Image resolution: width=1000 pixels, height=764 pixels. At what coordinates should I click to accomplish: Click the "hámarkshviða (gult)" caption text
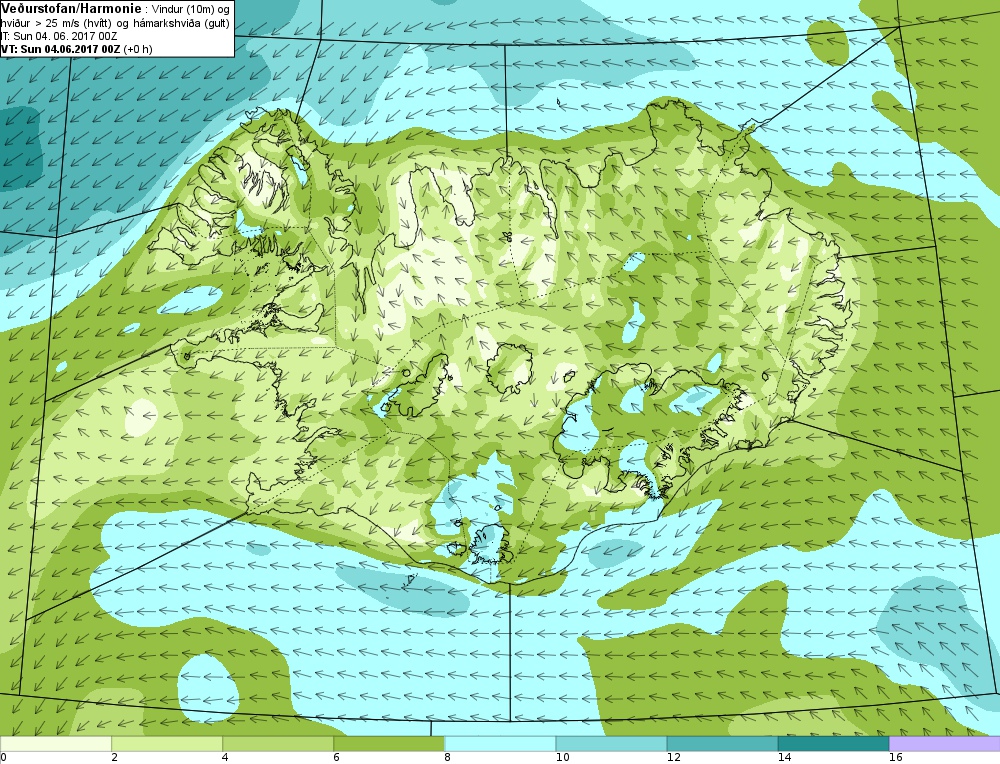point(181,24)
